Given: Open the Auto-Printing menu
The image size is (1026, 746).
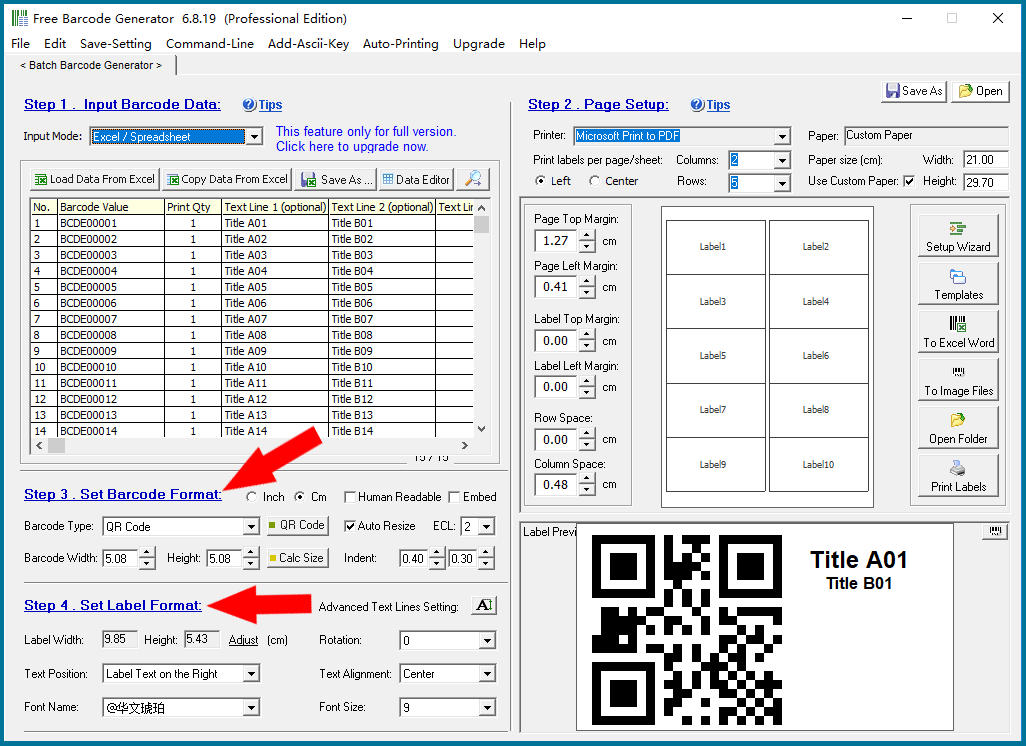Looking at the screenshot, I should [400, 44].
